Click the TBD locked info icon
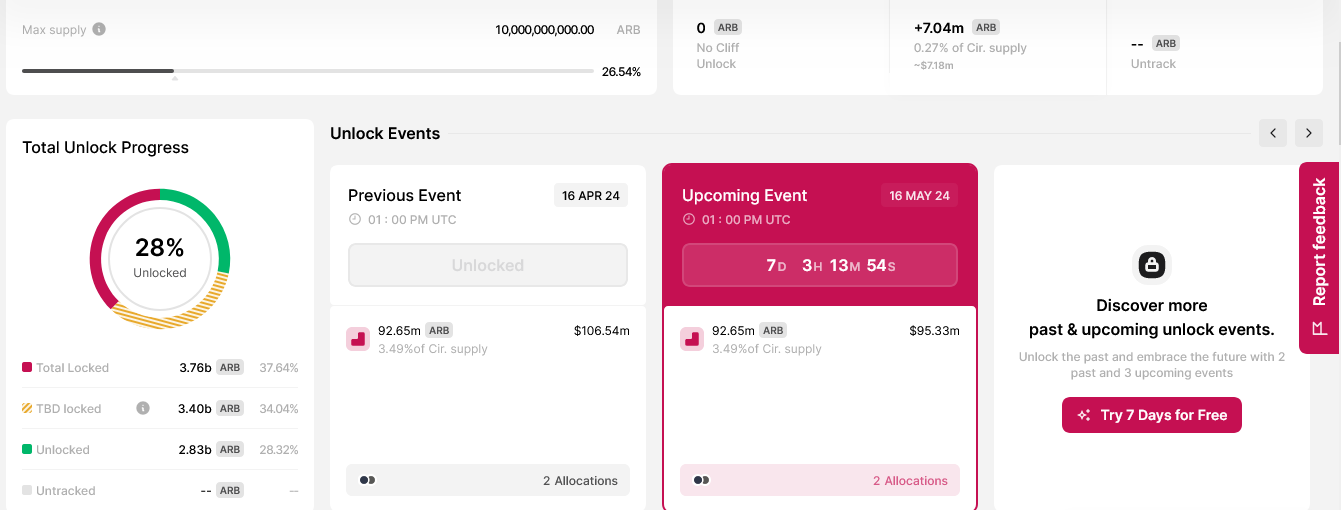 [x=143, y=408]
